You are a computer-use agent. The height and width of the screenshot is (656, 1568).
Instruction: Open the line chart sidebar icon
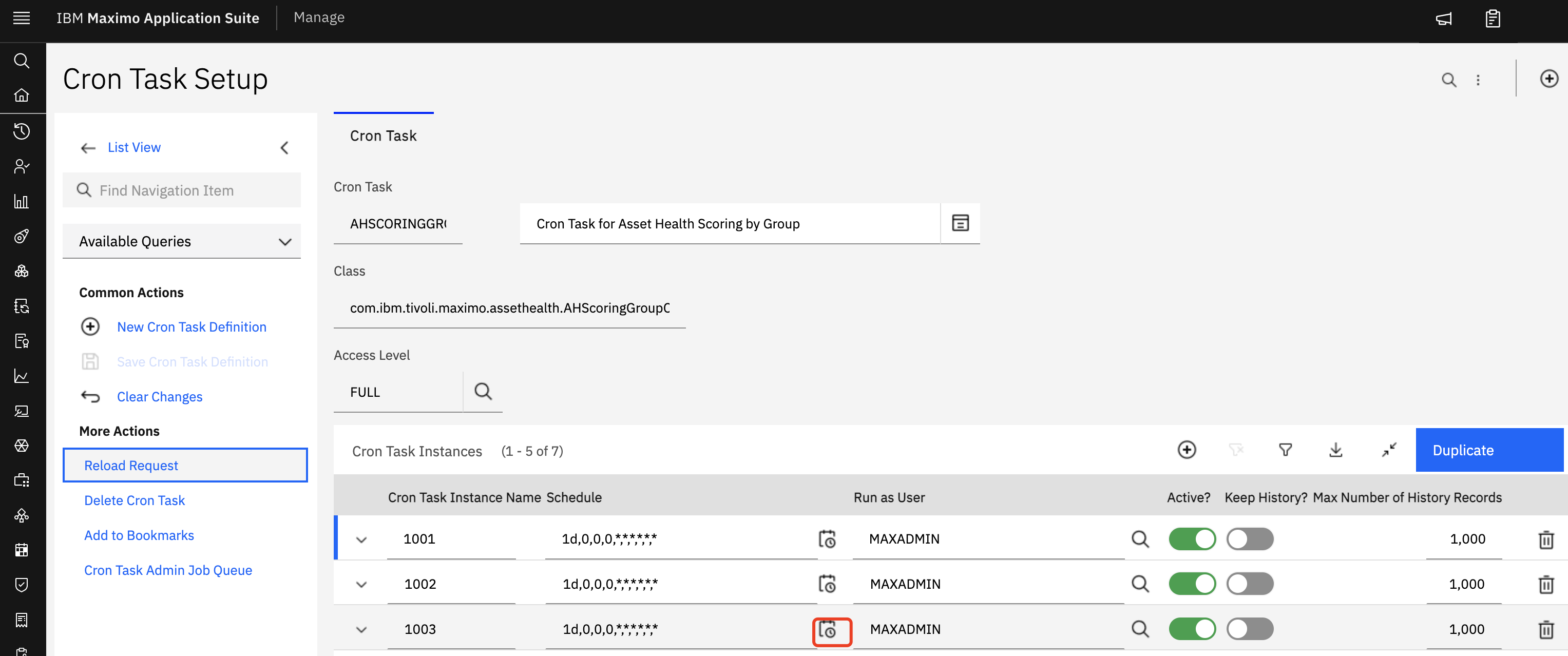click(21, 376)
